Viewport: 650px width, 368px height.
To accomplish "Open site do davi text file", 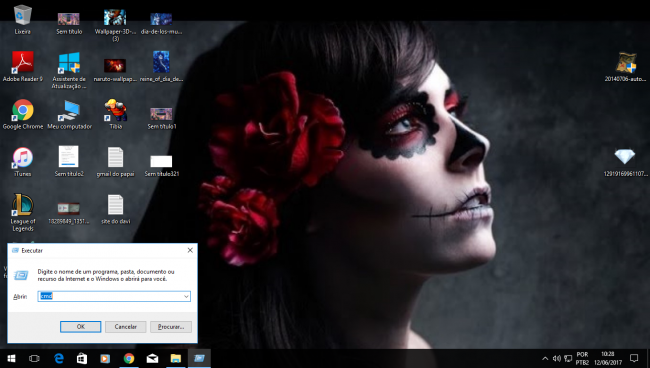I will pyautogui.click(x=115, y=209).
